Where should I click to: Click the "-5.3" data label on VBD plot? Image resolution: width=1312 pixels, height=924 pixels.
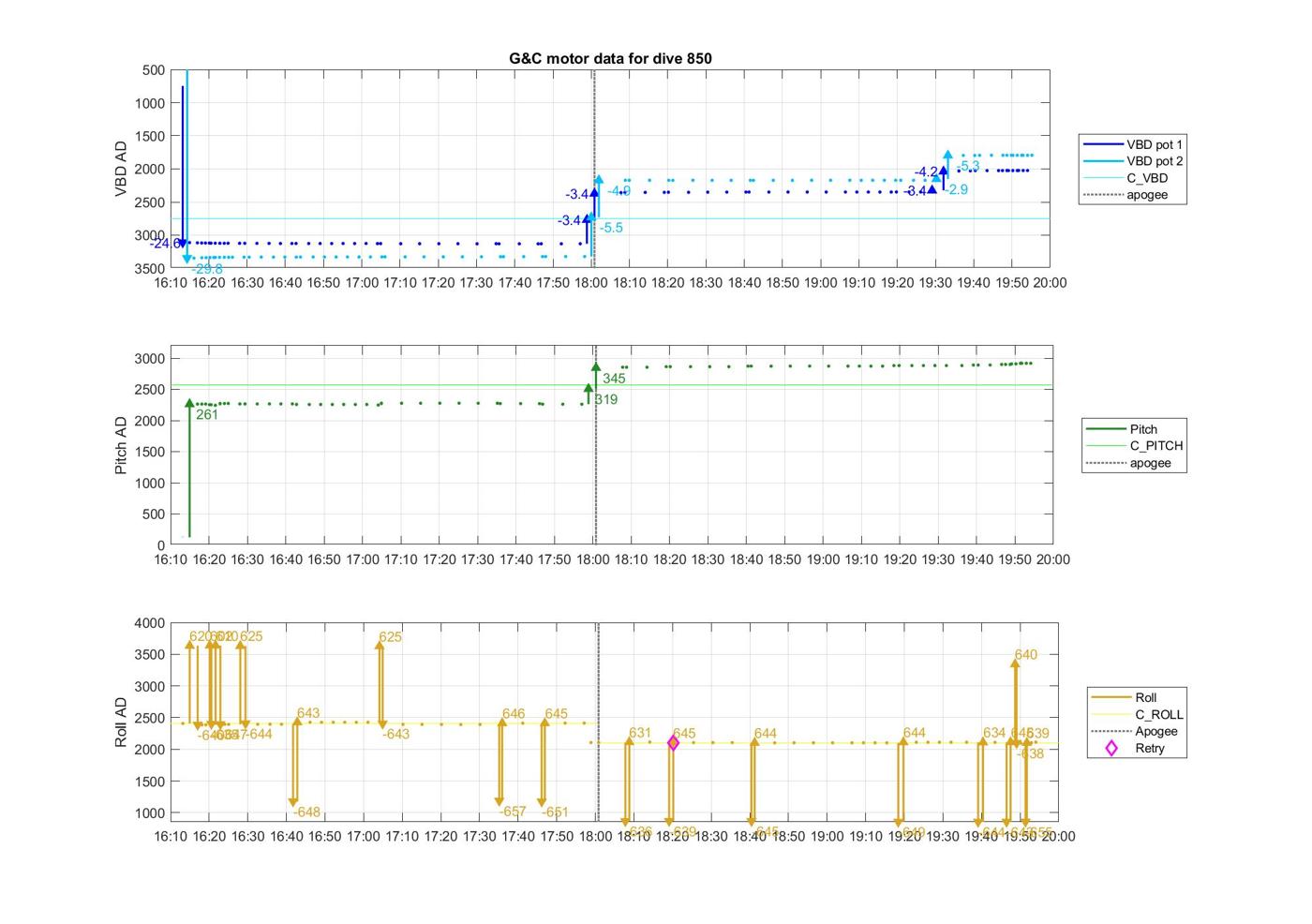tap(968, 166)
